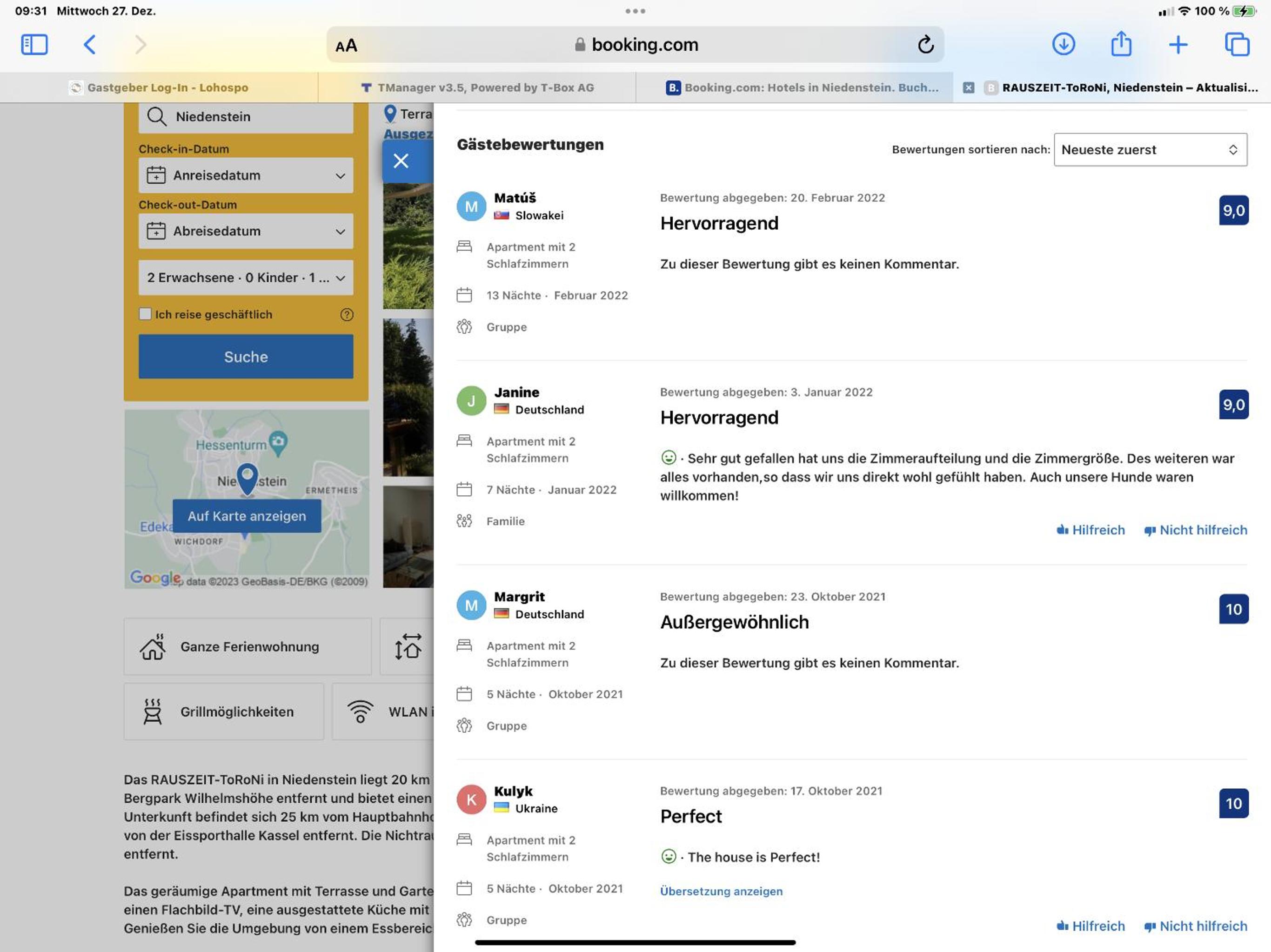
Task: Click the location pin before Terra address
Action: 390,114
